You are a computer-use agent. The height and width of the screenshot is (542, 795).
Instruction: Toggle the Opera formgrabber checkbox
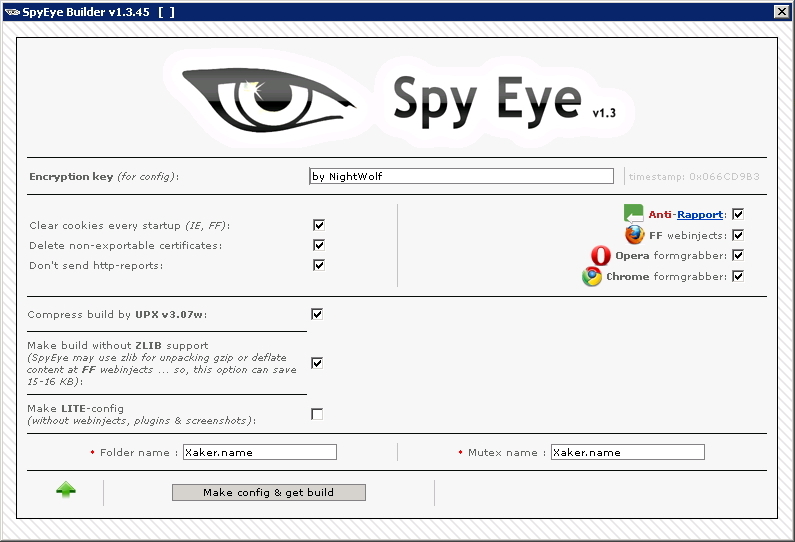(738, 255)
